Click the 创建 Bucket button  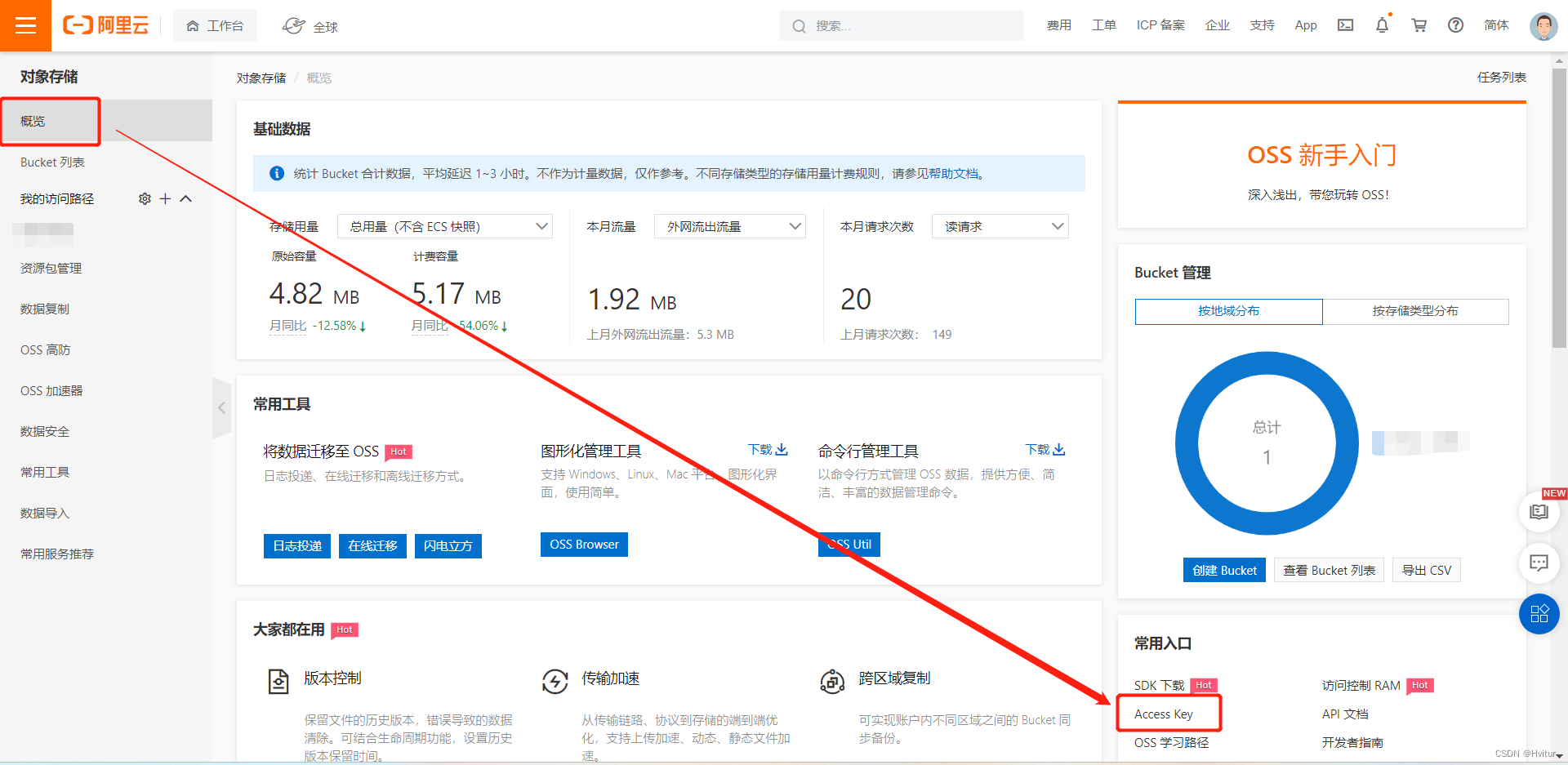pyautogui.click(x=1224, y=570)
